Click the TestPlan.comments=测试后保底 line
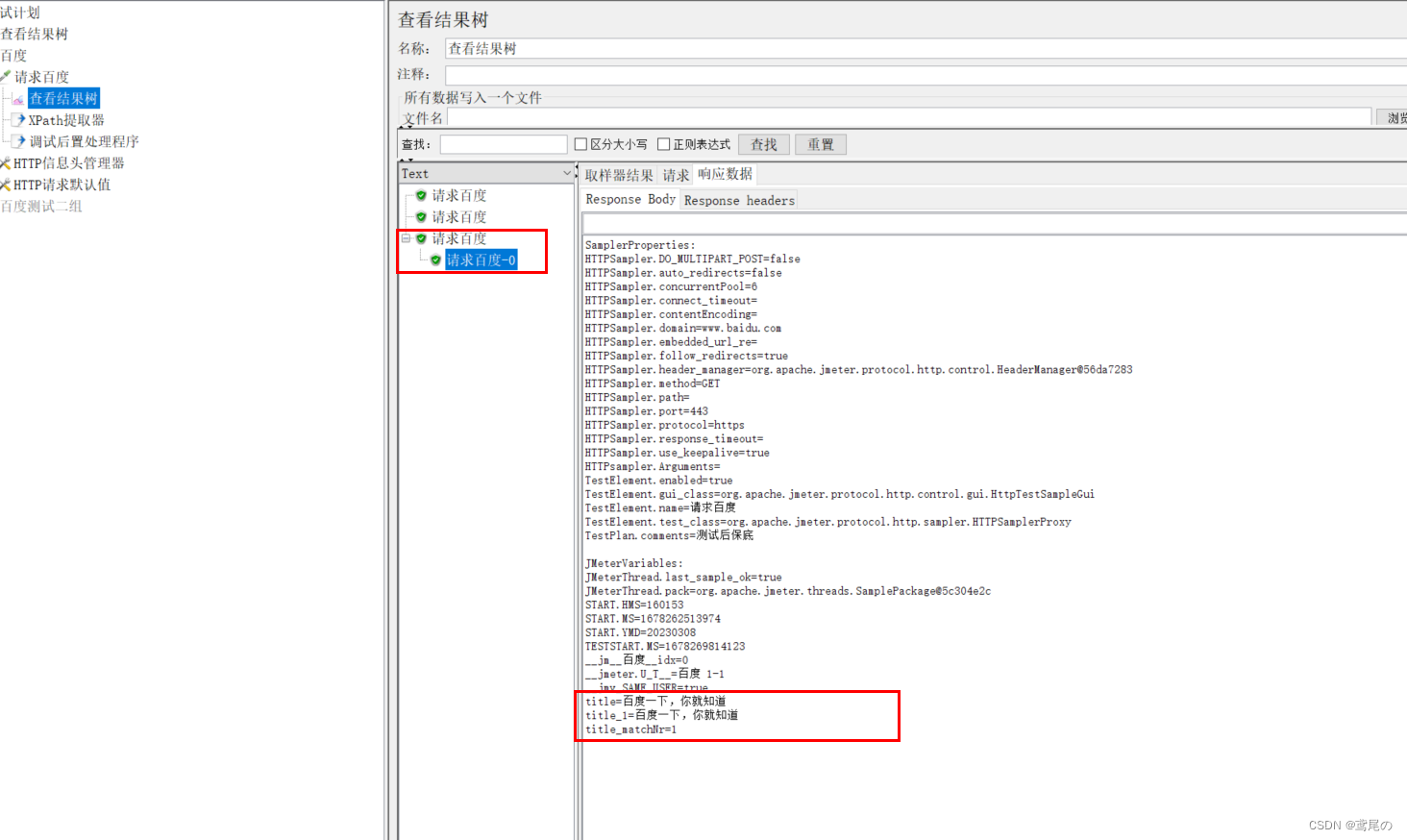The width and height of the screenshot is (1407, 840). [669, 535]
